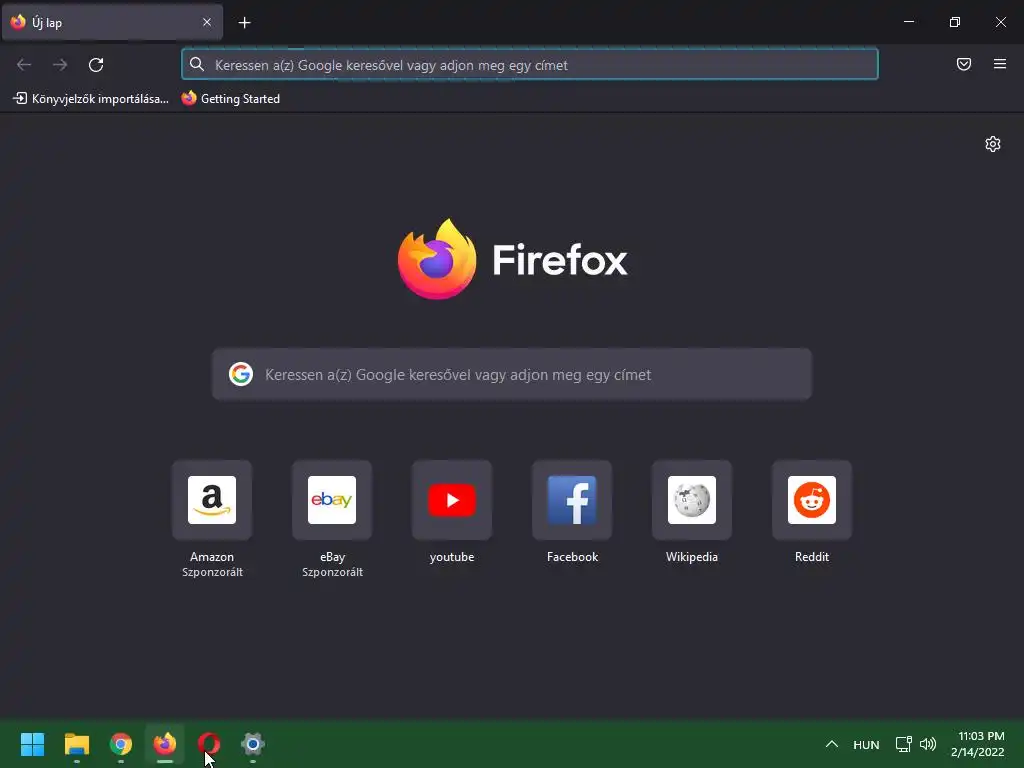Open the Wikipedia shortcut tile
1024x768 pixels.
click(692, 500)
